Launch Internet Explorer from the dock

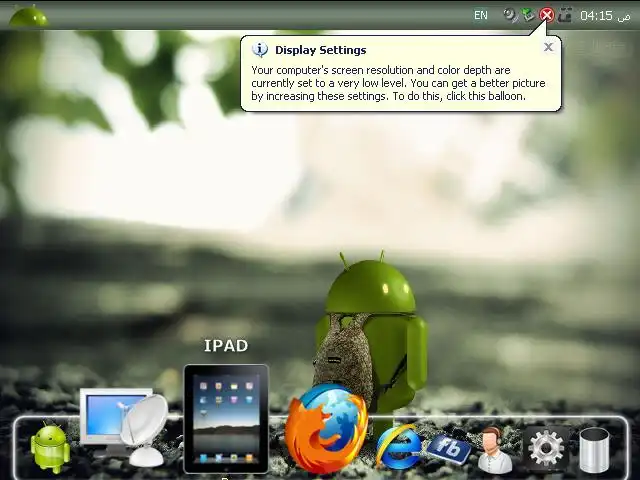(399, 446)
